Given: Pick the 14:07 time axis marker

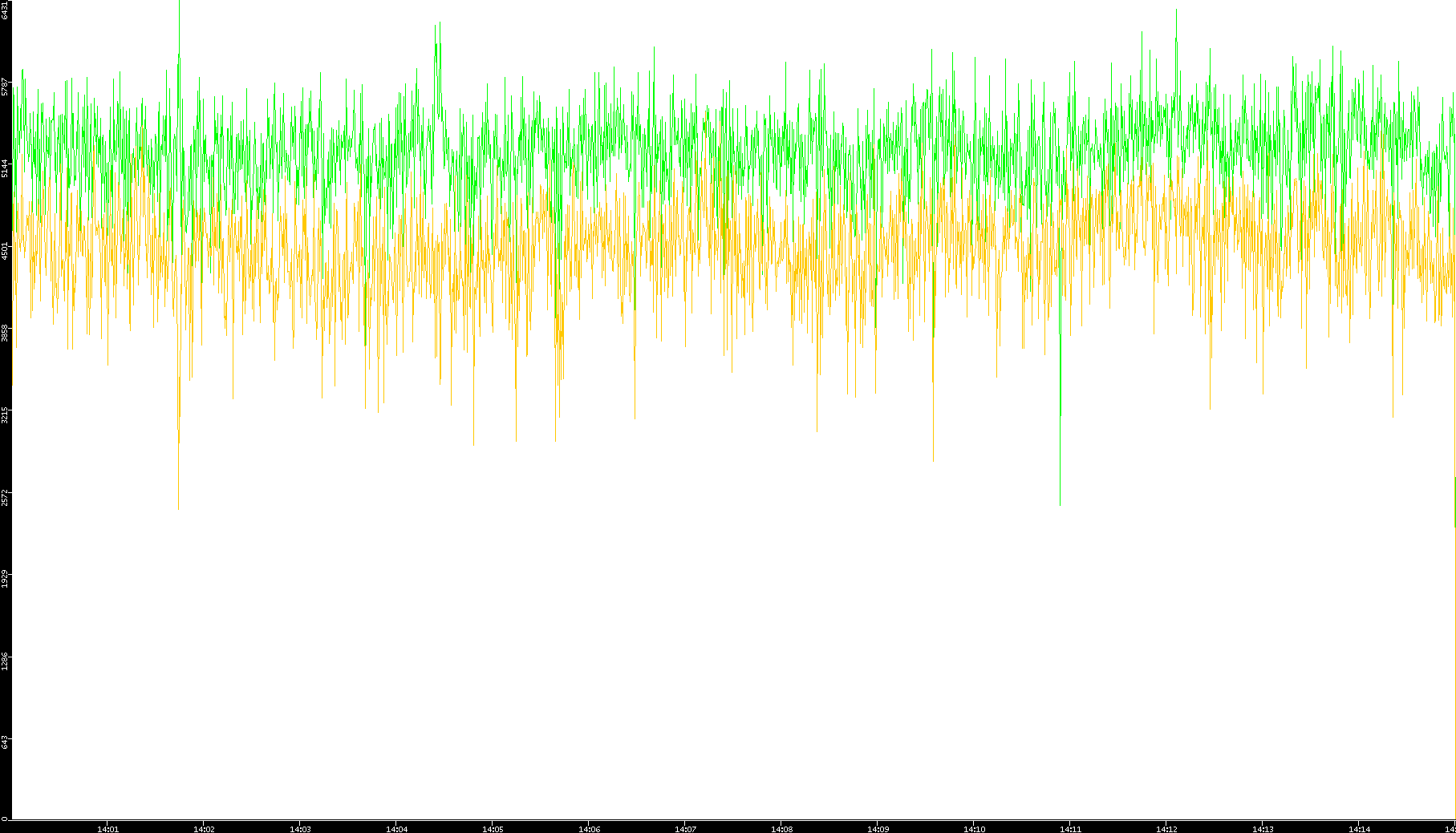Looking at the screenshot, I should pyautogui.click(x=685, y=828).
